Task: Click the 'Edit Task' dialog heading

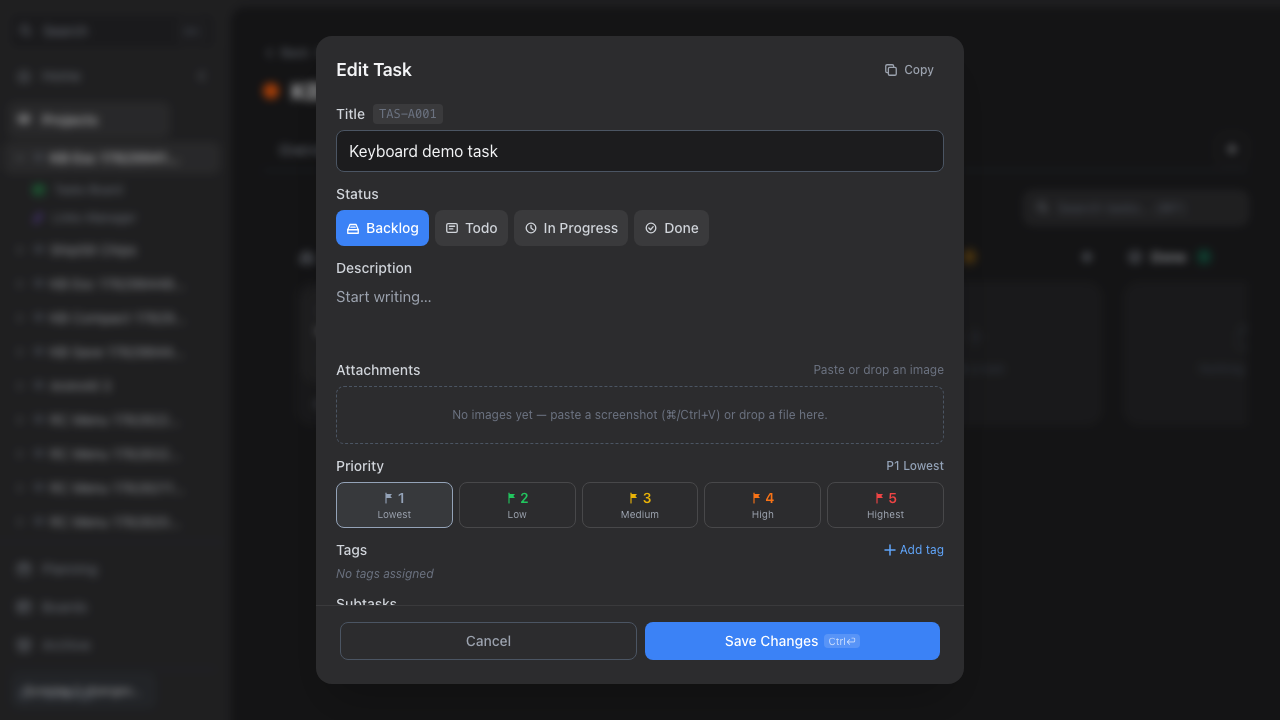Action: point(374,70)
